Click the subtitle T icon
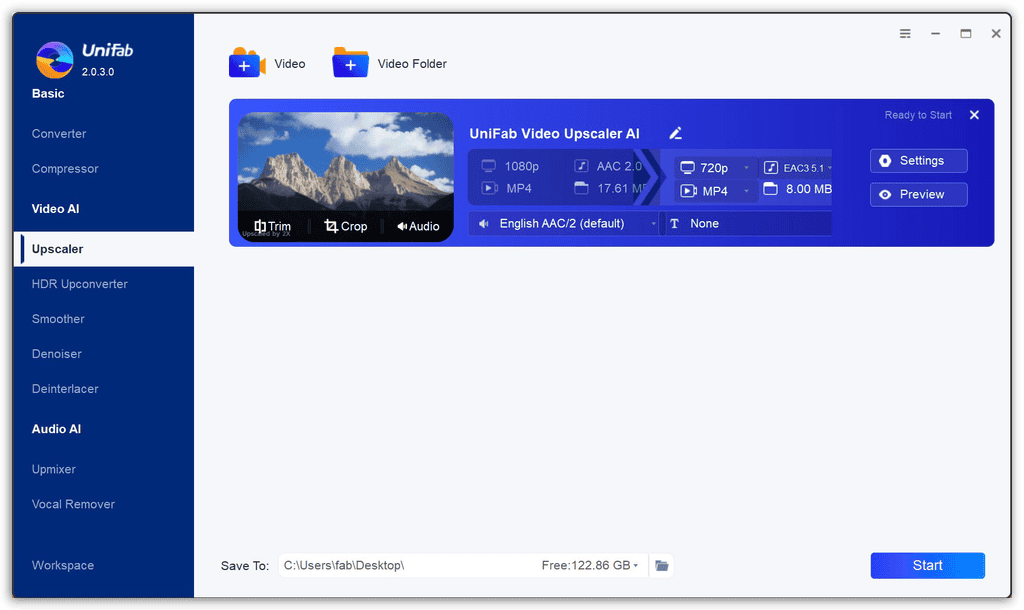Image resolution: width=1024 pixels, height=610 pixels. 675,223
